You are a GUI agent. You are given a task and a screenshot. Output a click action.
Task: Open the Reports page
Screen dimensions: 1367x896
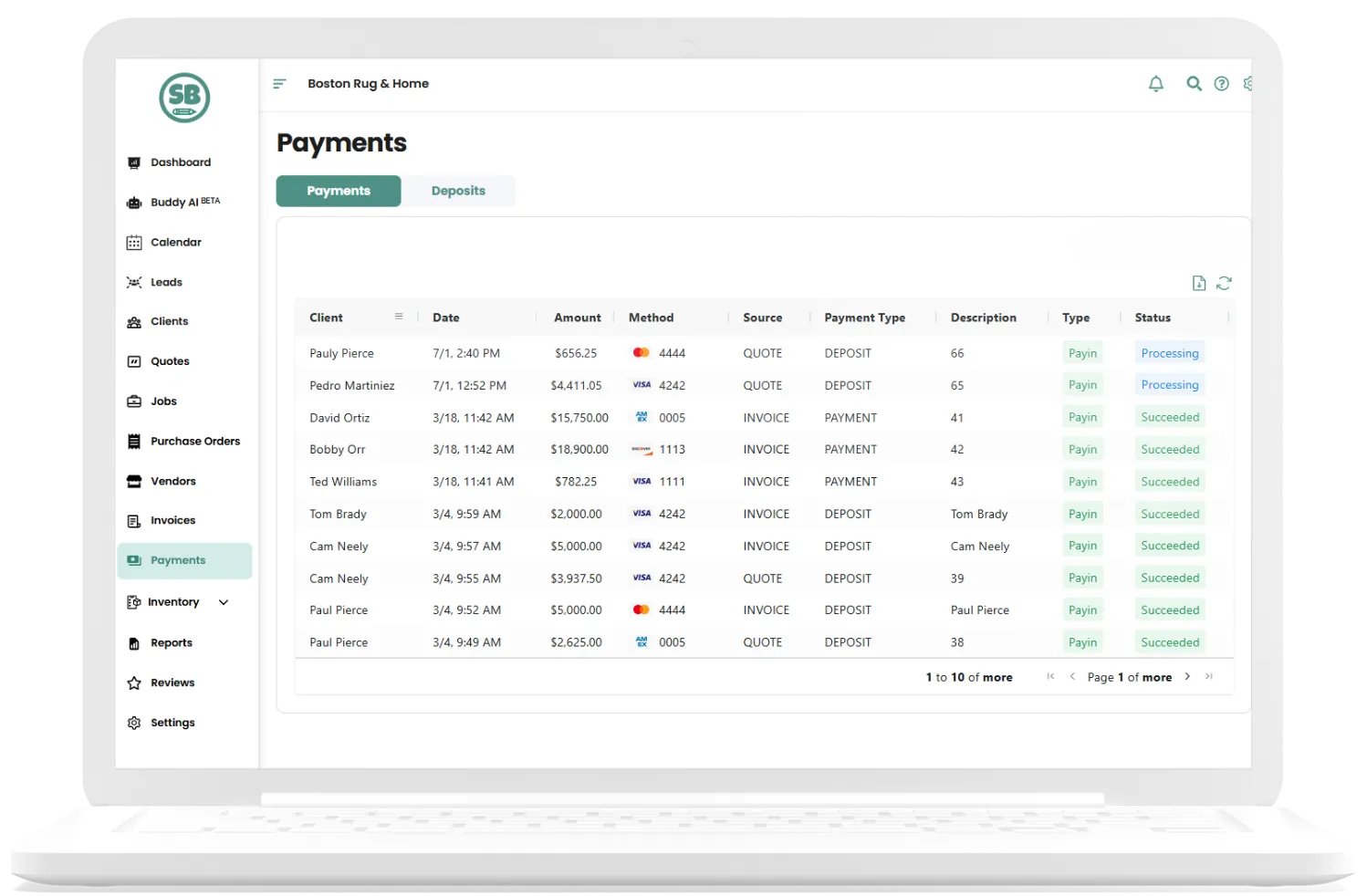tap(171, 642)
